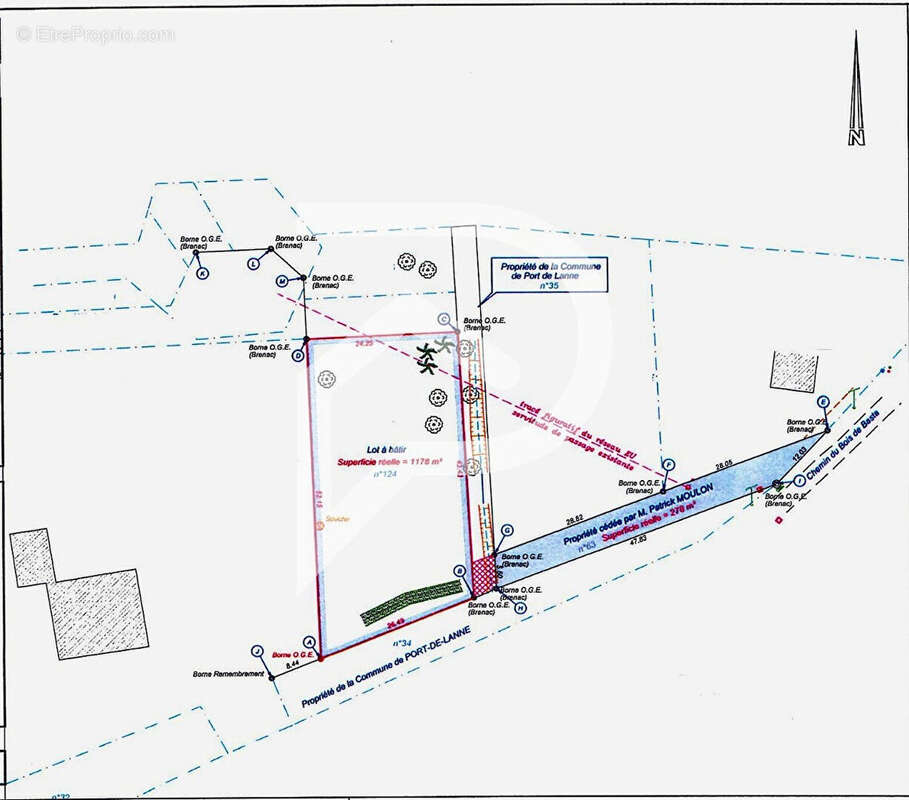Click the "Propriété de la Commune" n°35 callout box
909x800 pixels.
[x=548, y=276]
